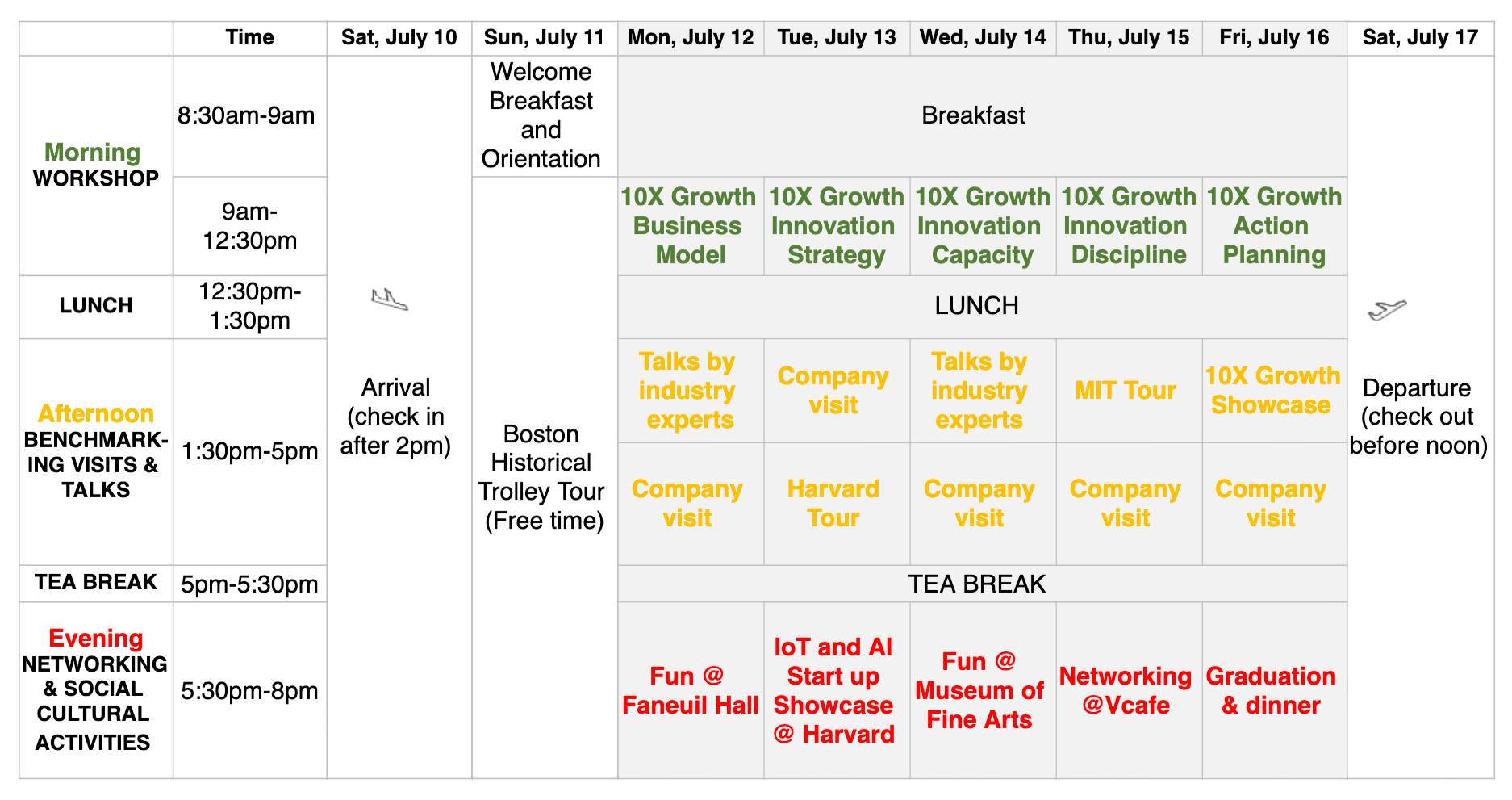Screen dimensions: 1512x800
Task: Select the Sat, July 10 column header
Action: (x=399, y=38)
